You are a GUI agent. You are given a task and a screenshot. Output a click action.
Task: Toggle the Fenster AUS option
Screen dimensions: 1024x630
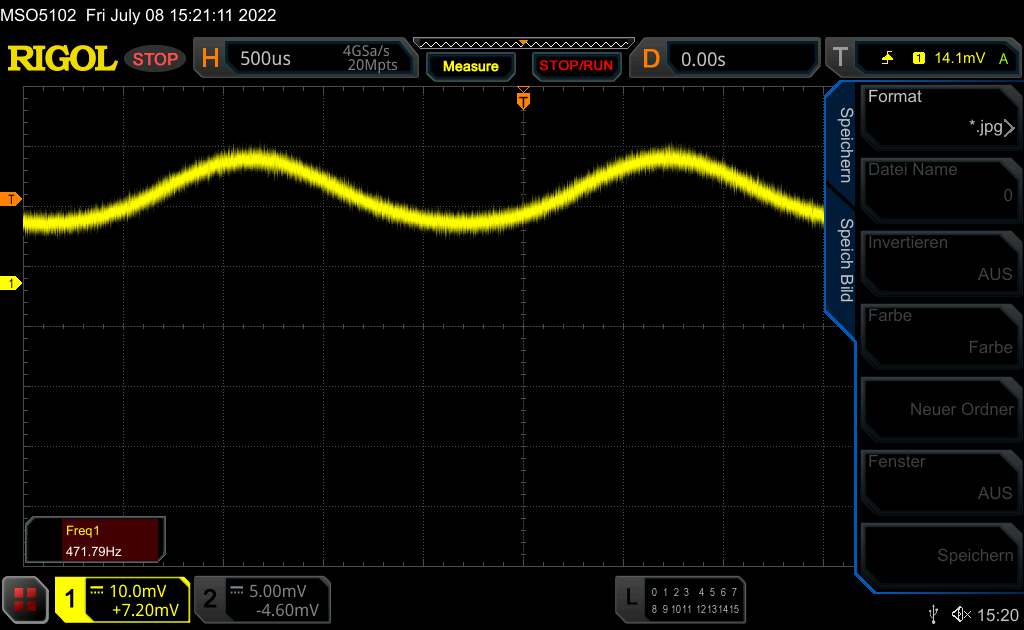click(x=937, y=477)
